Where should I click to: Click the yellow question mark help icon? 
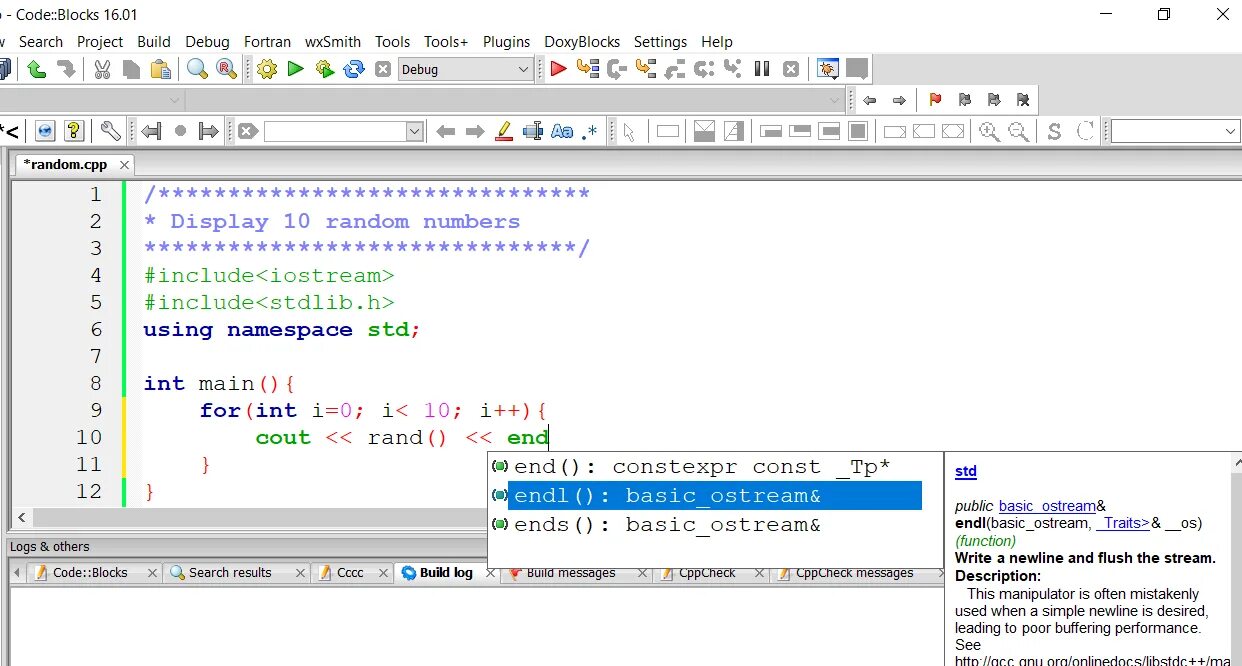[74, 131]
